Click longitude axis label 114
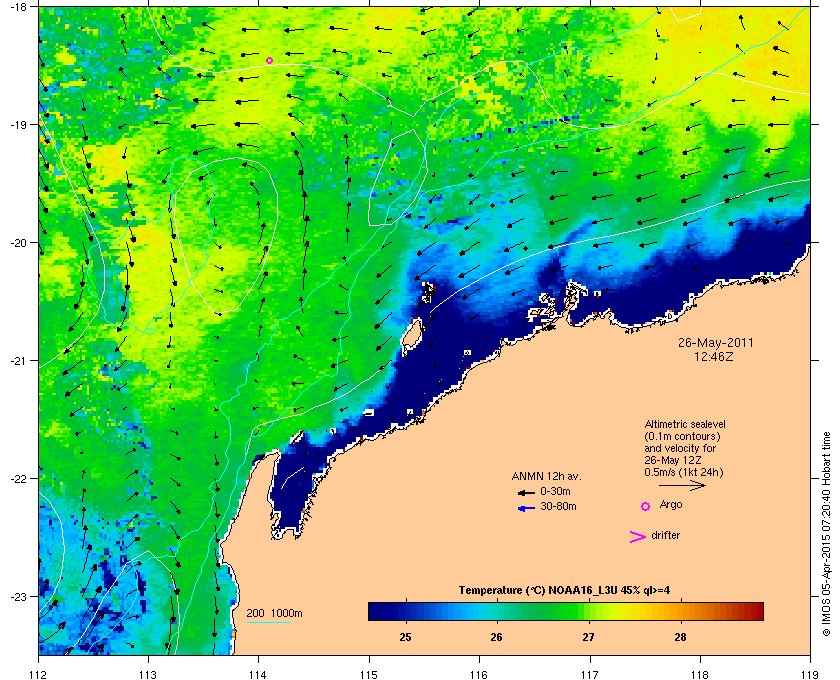This screenshot has height=680, width=840. [258, 674]
